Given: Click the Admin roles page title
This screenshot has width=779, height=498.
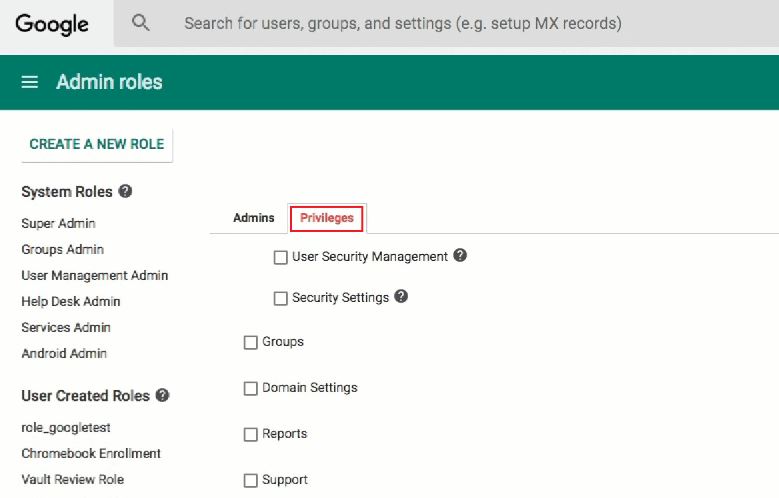Looking at the screenshot, I should tap(109, 82).
